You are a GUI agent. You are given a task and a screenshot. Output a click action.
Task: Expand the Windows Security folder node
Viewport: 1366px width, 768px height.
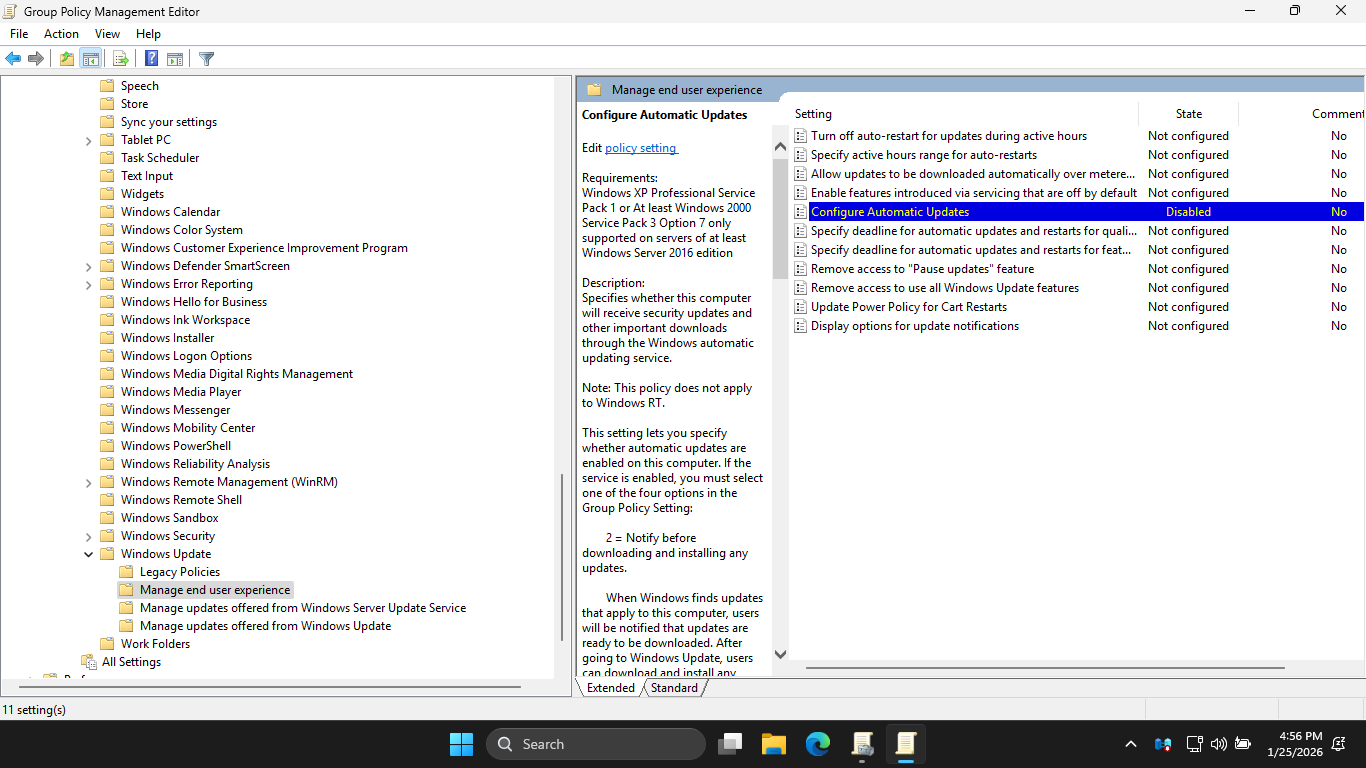[89, 537]
